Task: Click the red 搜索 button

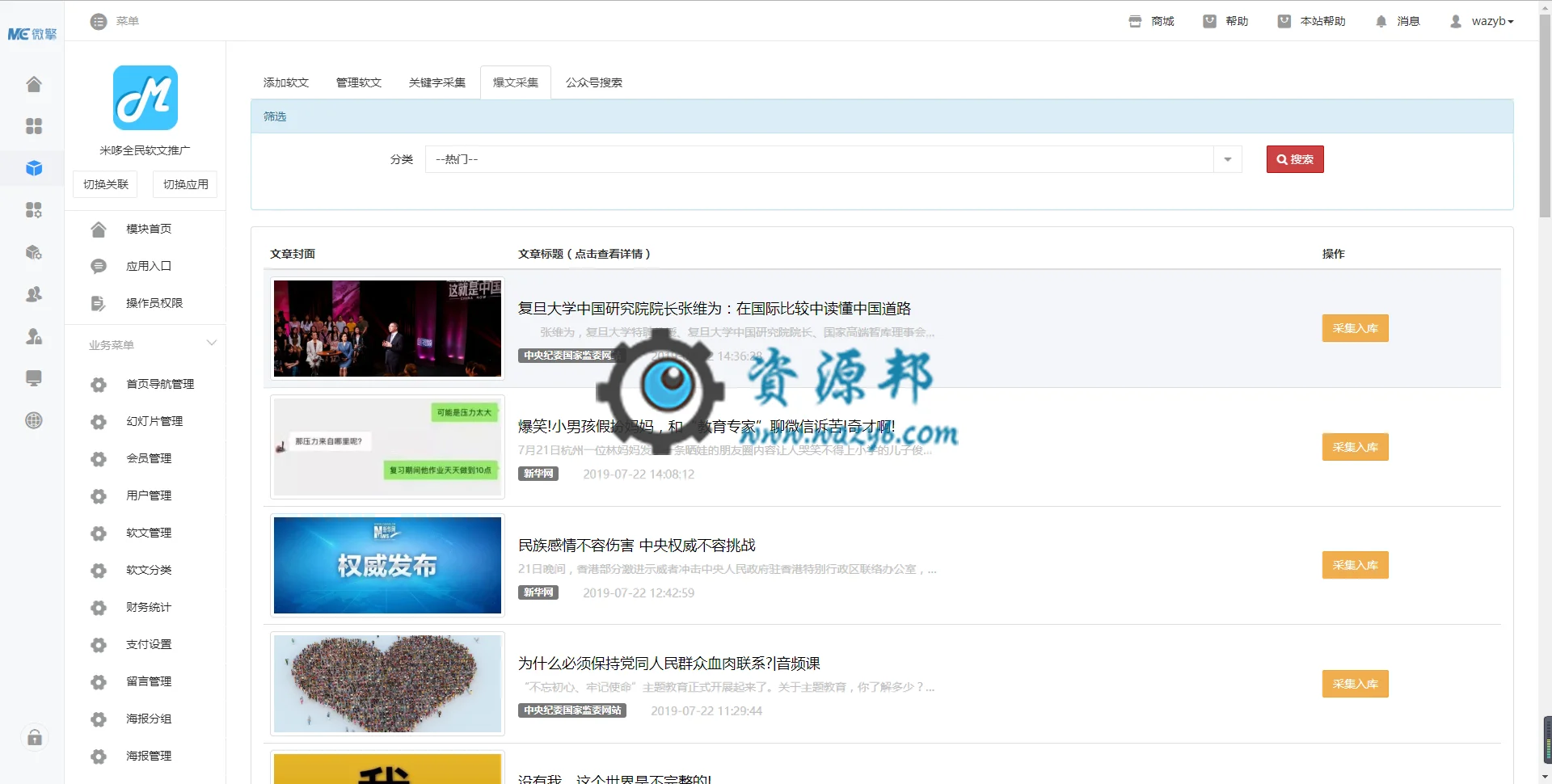Action: (1294, 159)
